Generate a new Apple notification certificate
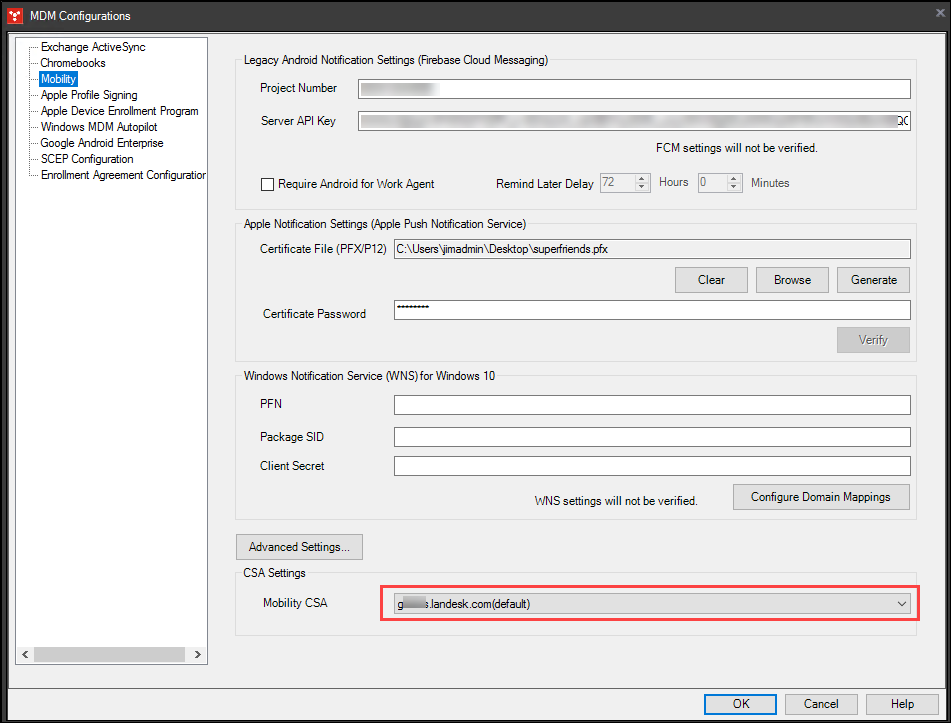951x723 pixels. tap(873, 279)
